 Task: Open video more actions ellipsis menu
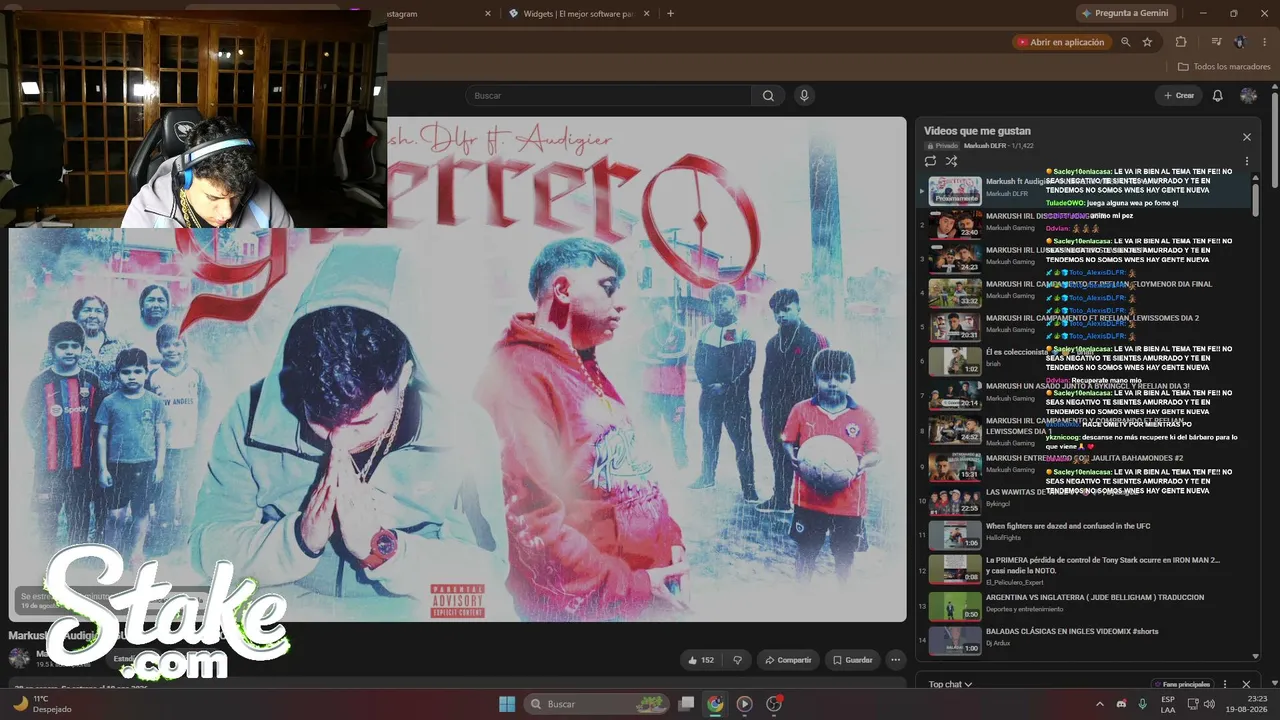click(896, 660)
